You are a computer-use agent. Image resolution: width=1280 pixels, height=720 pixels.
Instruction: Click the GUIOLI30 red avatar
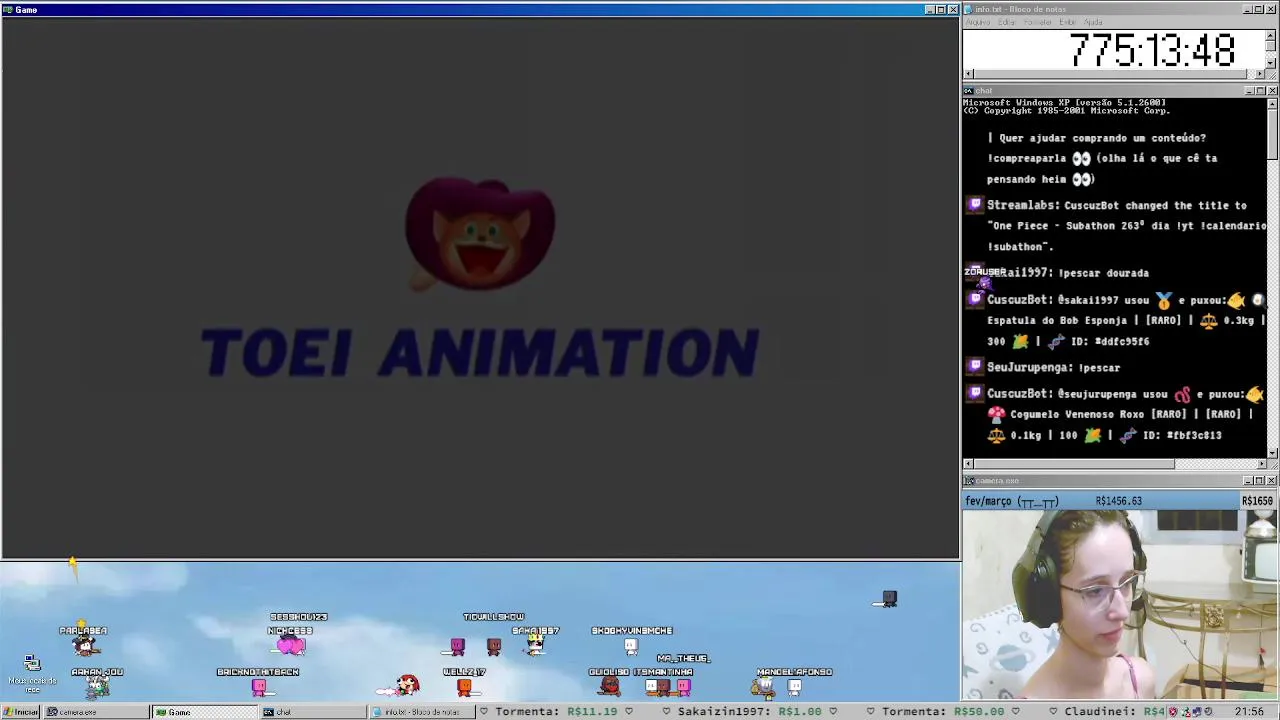(x=609, y=686)
